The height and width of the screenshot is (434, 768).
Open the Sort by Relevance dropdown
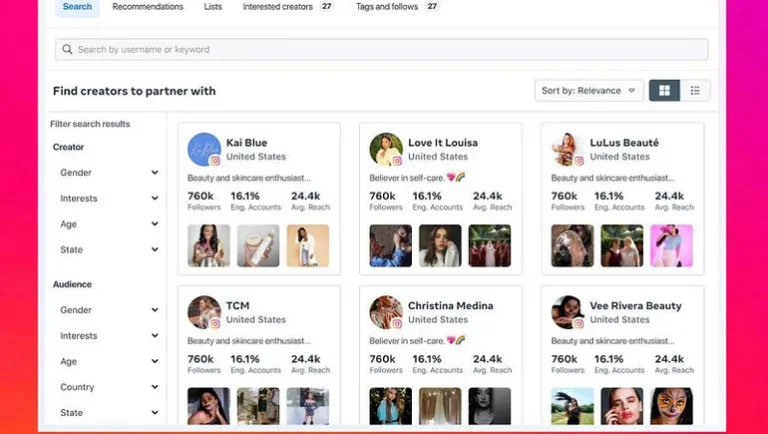(588, 91)
